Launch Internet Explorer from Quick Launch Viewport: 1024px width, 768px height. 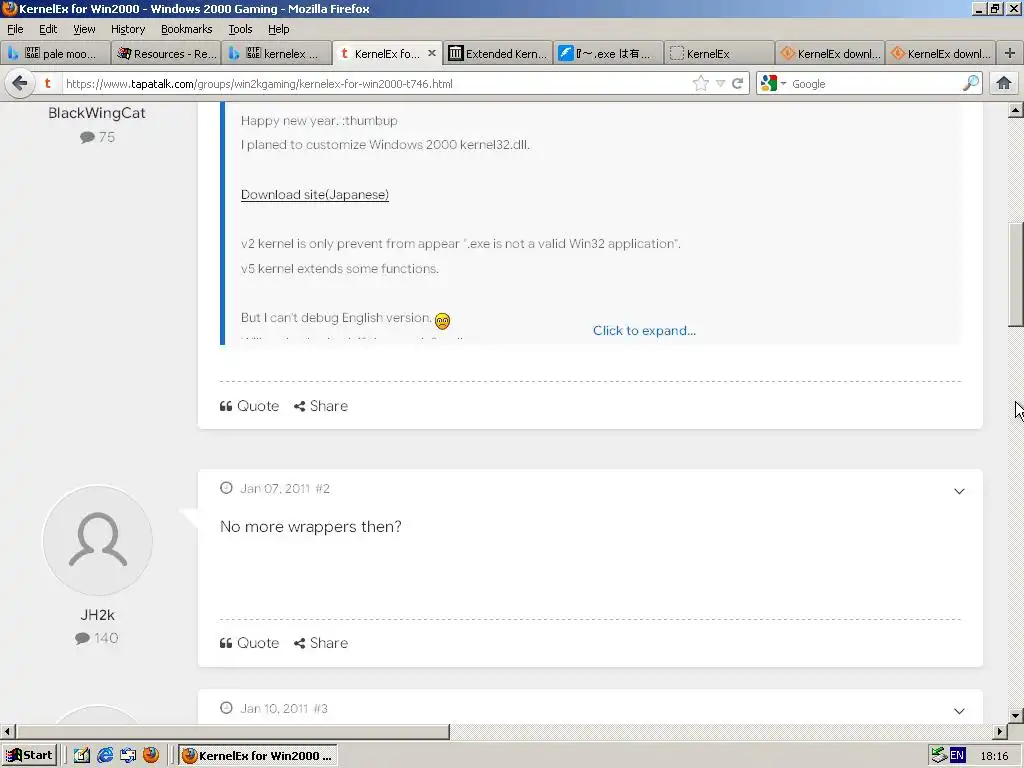[104, 756]
